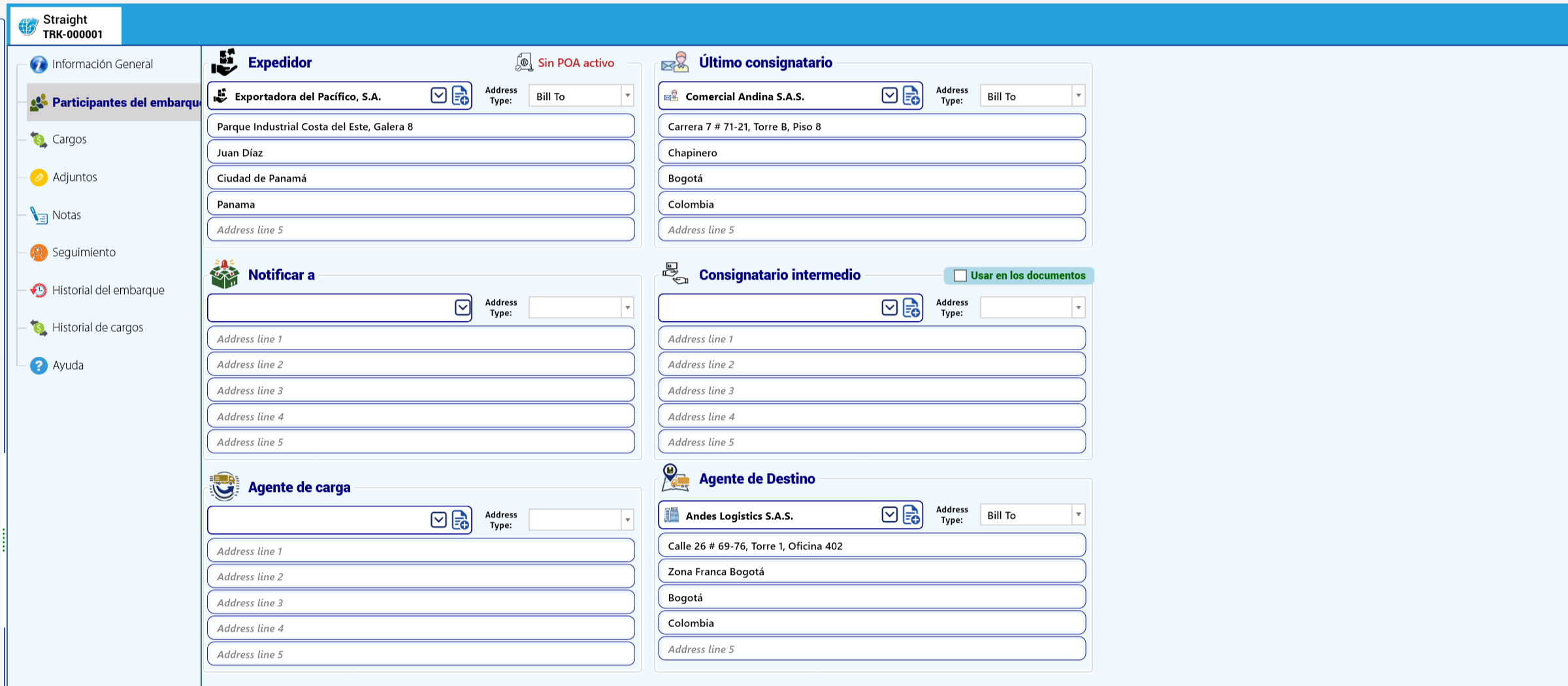The height and width of the screenshot is (686, 1568).
Task: Open the Notificar a entity dropdown
Action: [x=463, y=308]
